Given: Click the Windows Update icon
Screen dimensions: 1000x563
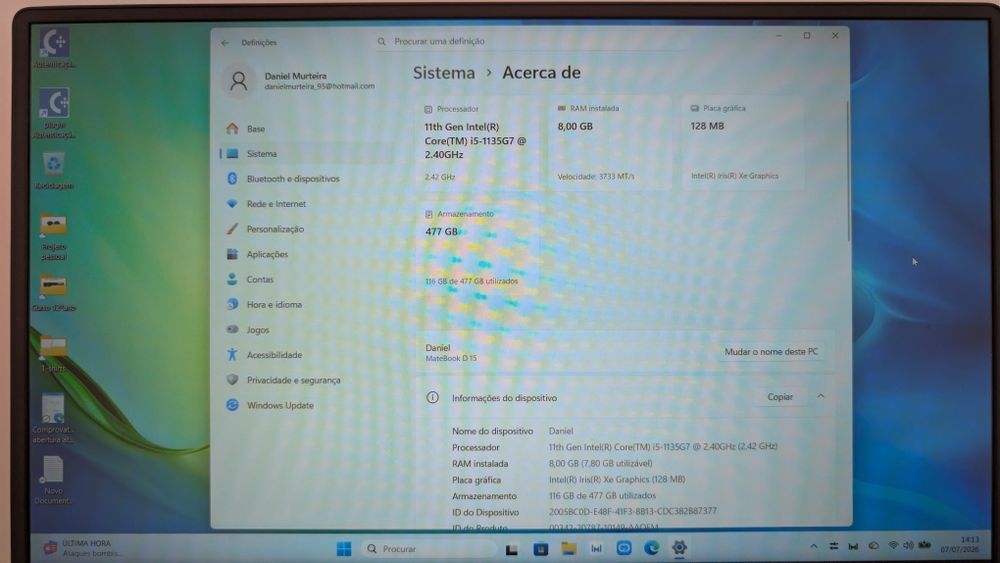Looking at the screenshot, I should pyautogui.click(x=232, y=405).
